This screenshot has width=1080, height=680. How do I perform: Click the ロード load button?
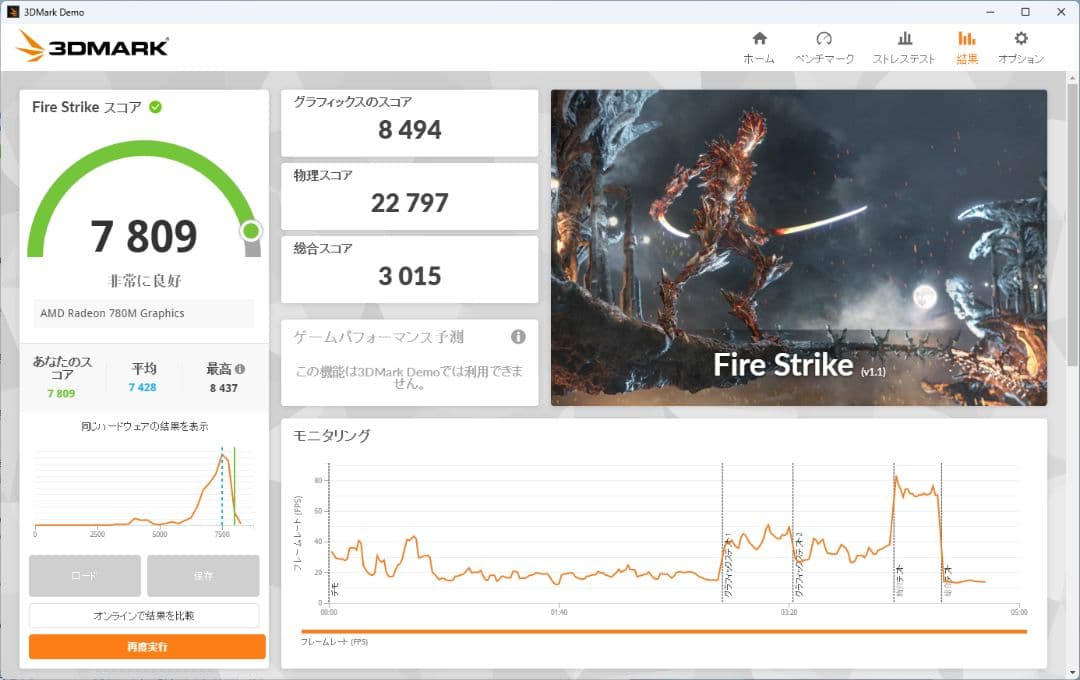(85, 576)
